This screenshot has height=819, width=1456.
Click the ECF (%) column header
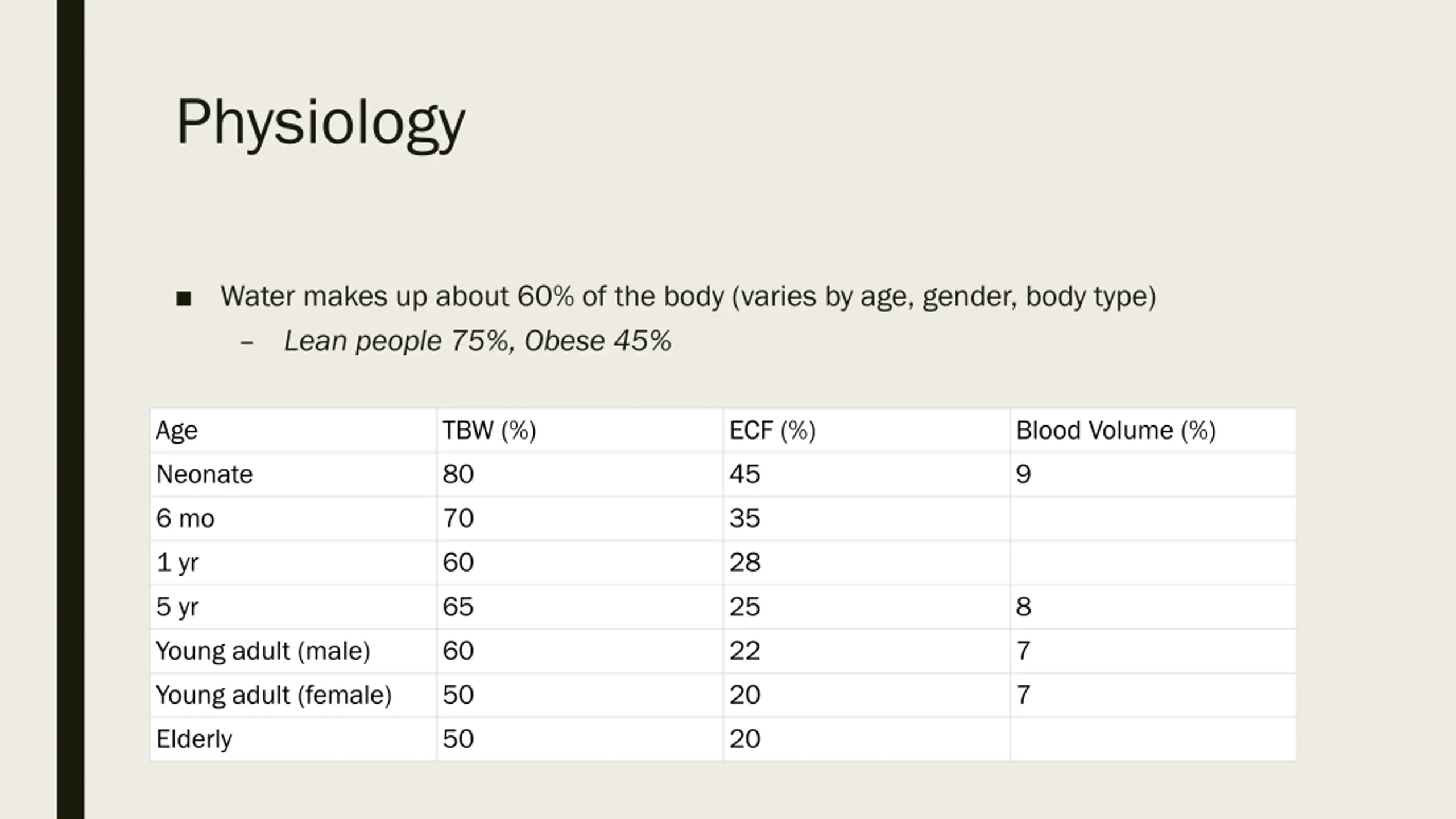pos(867,430)
